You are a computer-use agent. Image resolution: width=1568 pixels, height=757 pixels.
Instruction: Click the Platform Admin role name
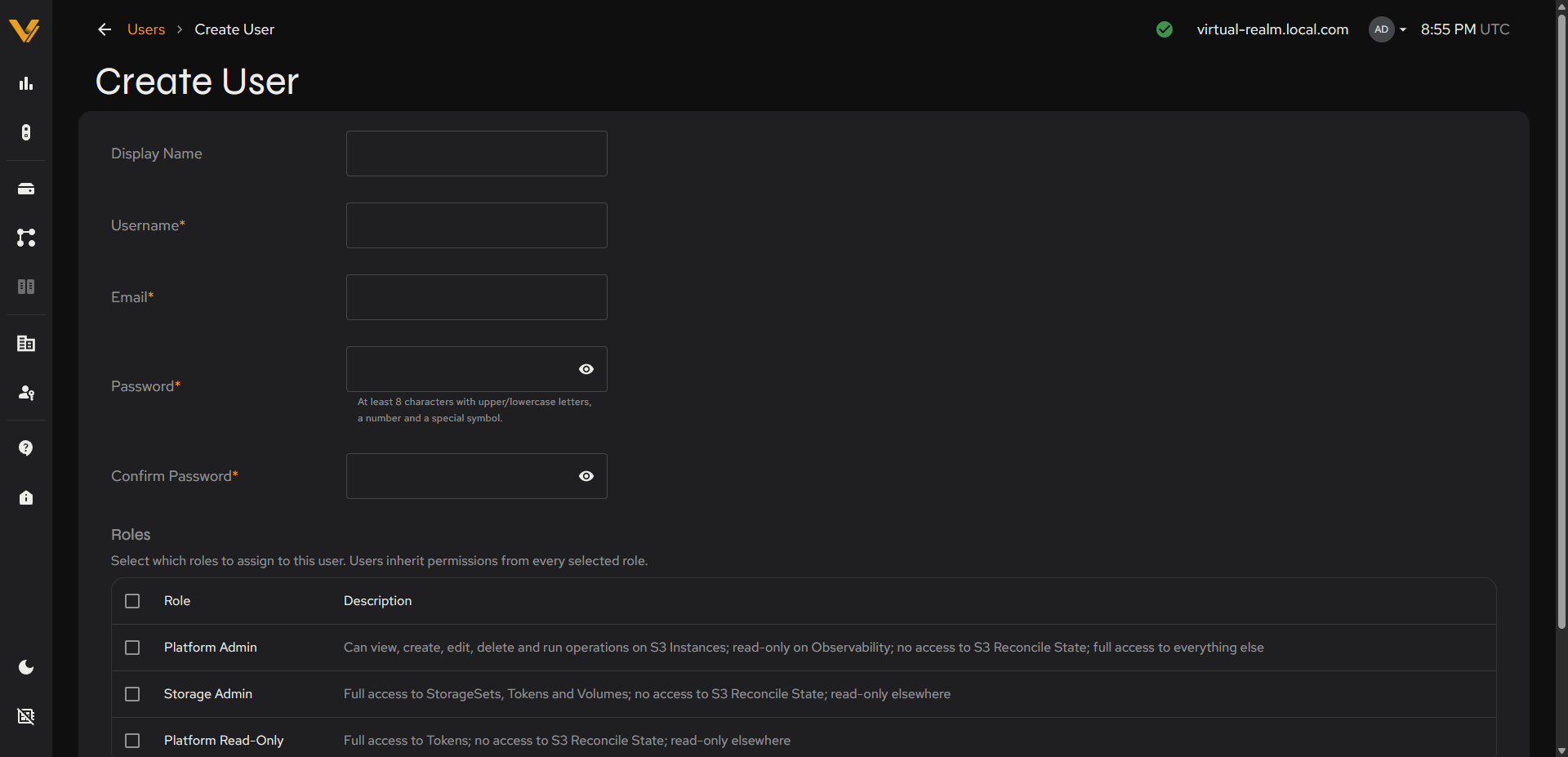[x=211, y=648]
